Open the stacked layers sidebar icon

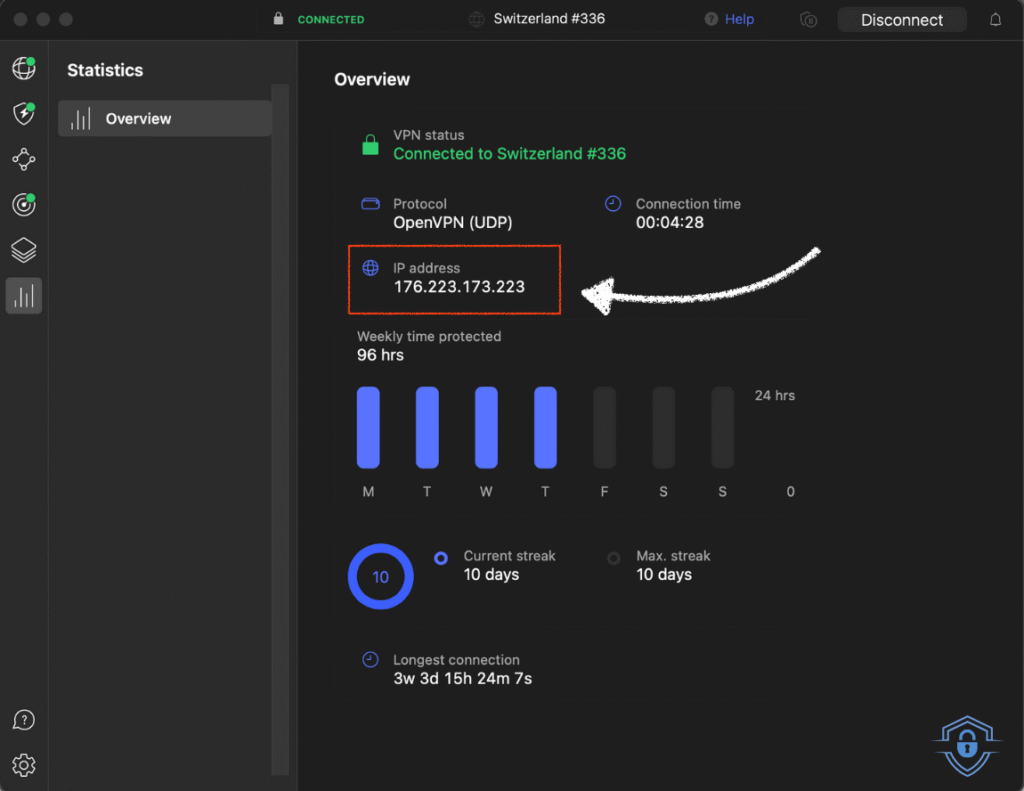coord(24,250)
